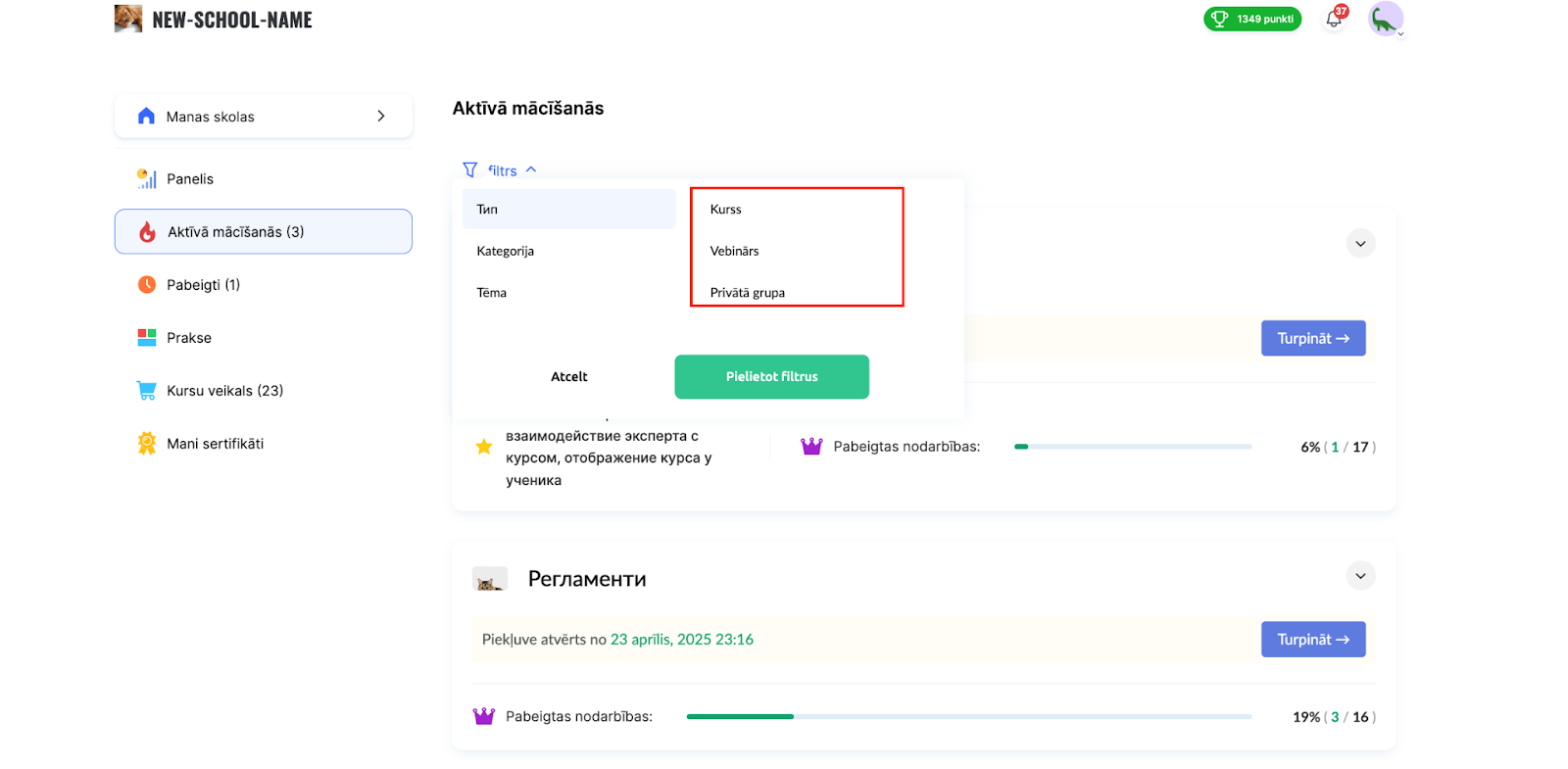Click the trophy points badge
The width and height of the screenshot is (1568, 769).
1251,19
